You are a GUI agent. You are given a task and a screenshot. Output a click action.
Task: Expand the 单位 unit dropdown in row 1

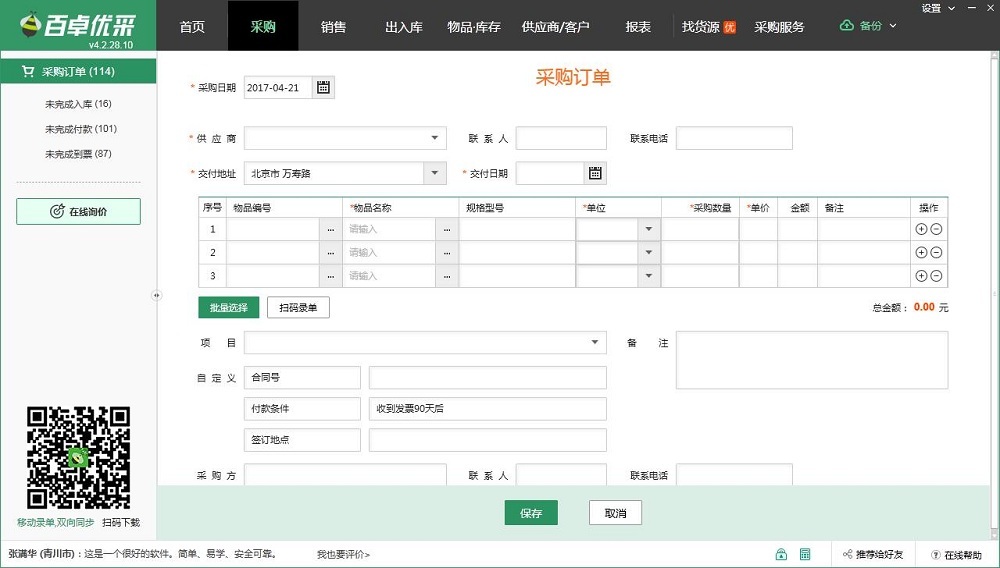649,229
